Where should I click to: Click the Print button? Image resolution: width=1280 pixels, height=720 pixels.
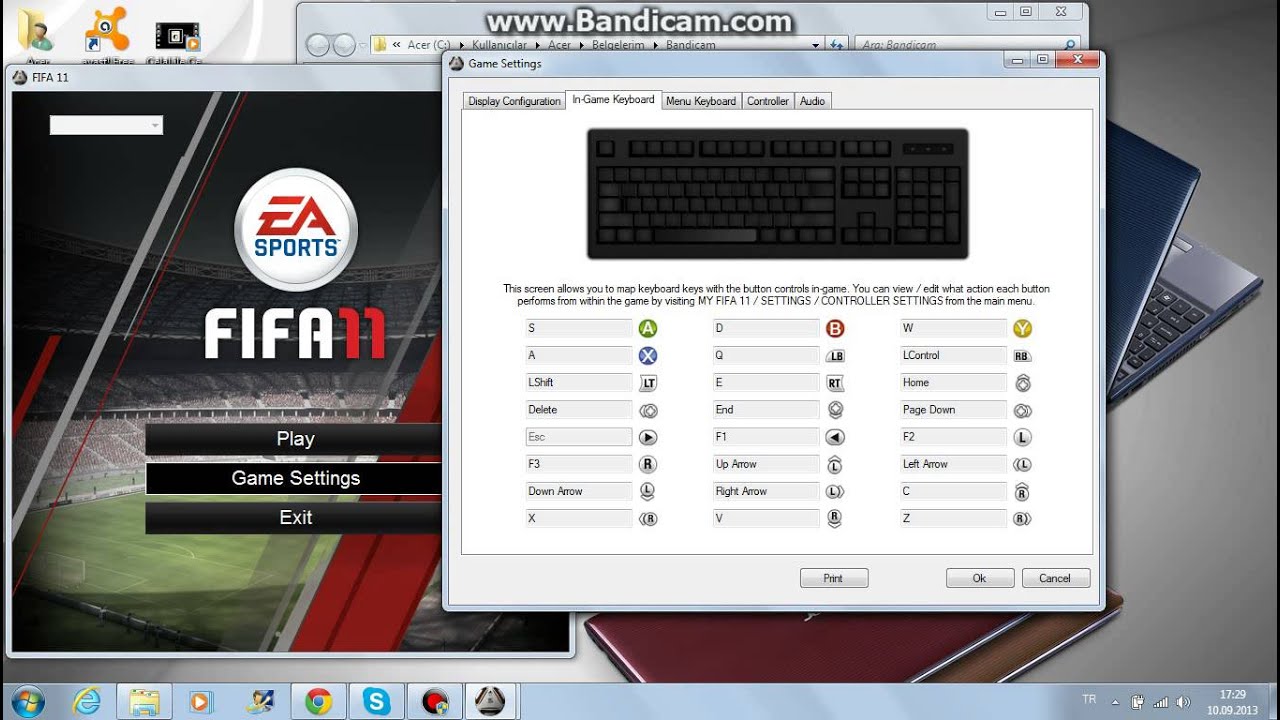point(834,578)
